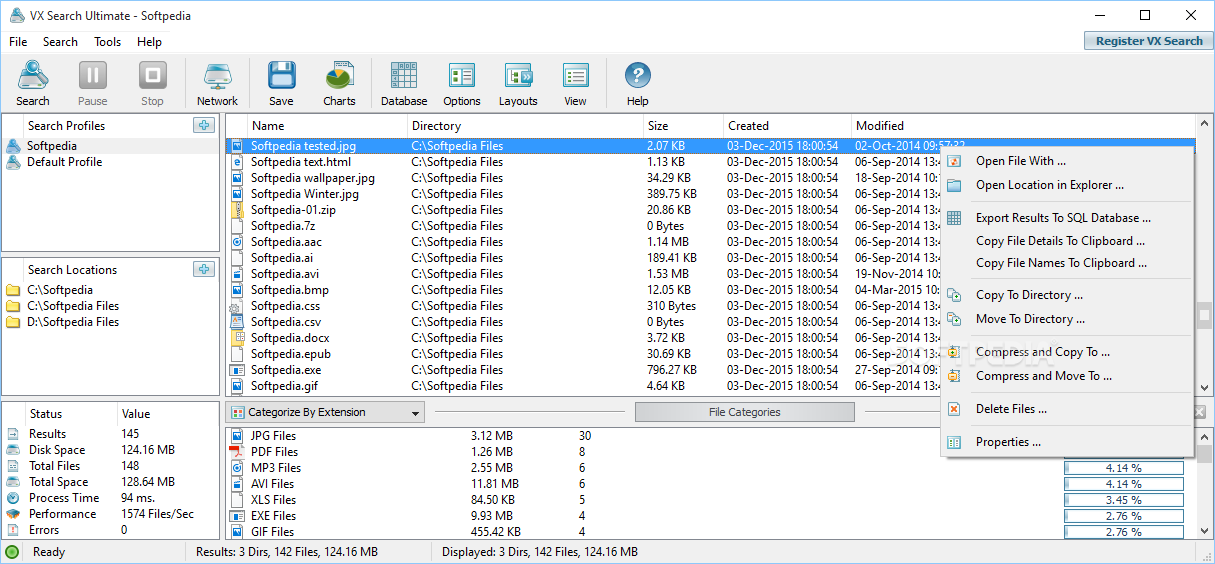Click the categories scrollbar down arrow
This screenshot has width=1215, height=564.
coord(1205,531)
